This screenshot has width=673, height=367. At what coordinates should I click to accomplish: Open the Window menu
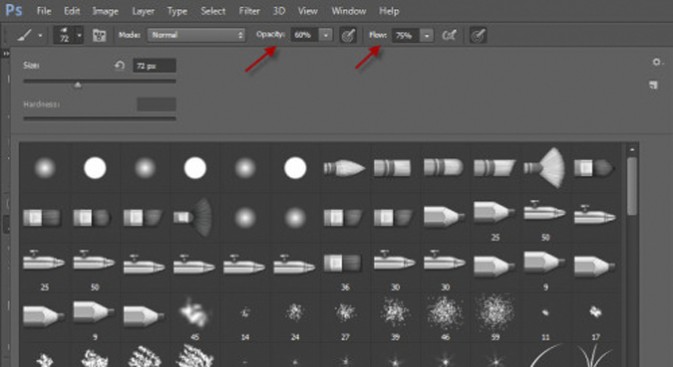pos(349,11)
